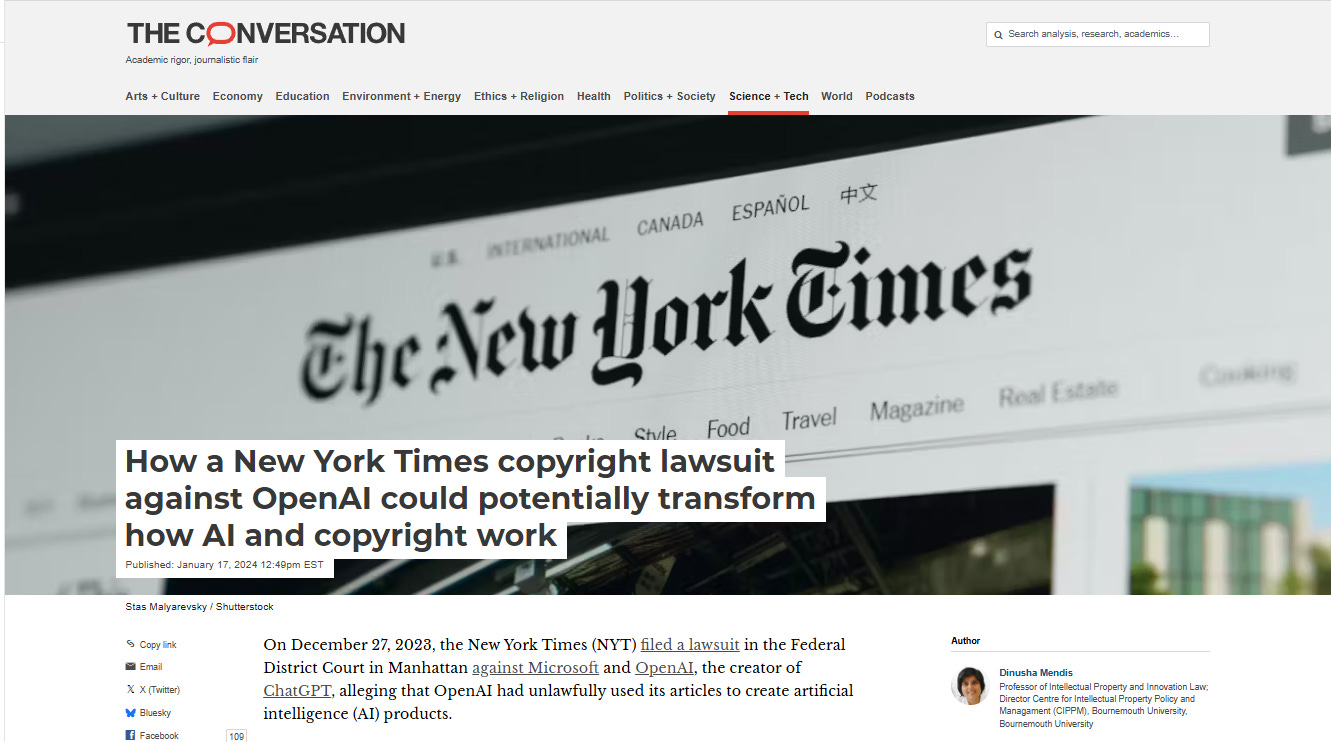Follow the 'filed a lawsuit' link
This screenshot has height=742, width=1331.
pyautogui.click(x=690, y=645)
